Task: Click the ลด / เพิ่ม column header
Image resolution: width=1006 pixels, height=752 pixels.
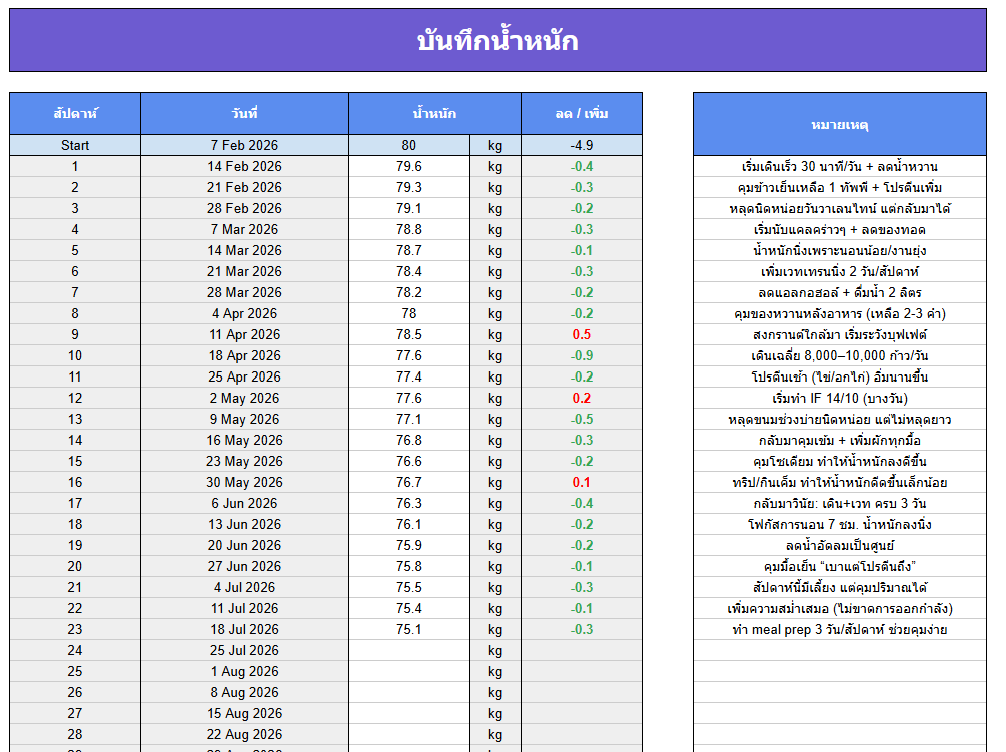Action: pyautogui.click(x=581, y=114)
